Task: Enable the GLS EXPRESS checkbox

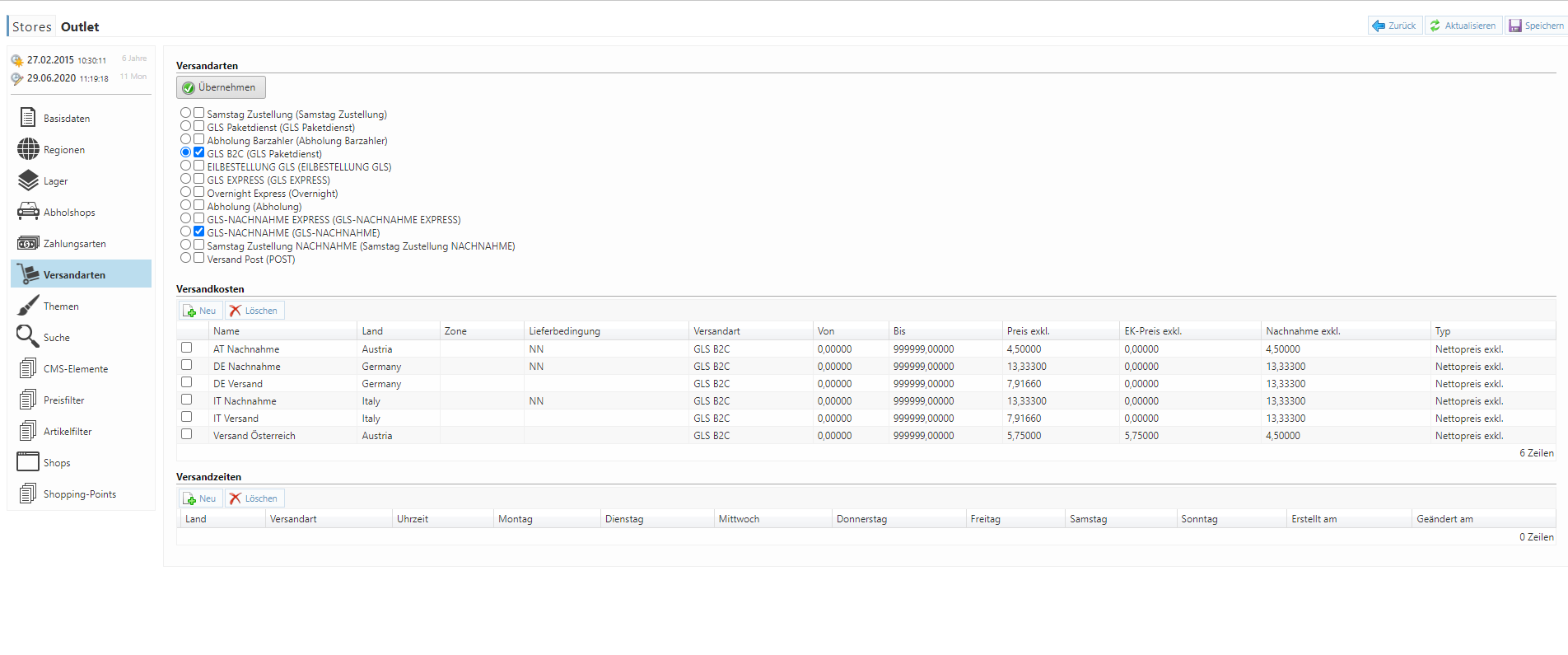Action: click(198, 179)
